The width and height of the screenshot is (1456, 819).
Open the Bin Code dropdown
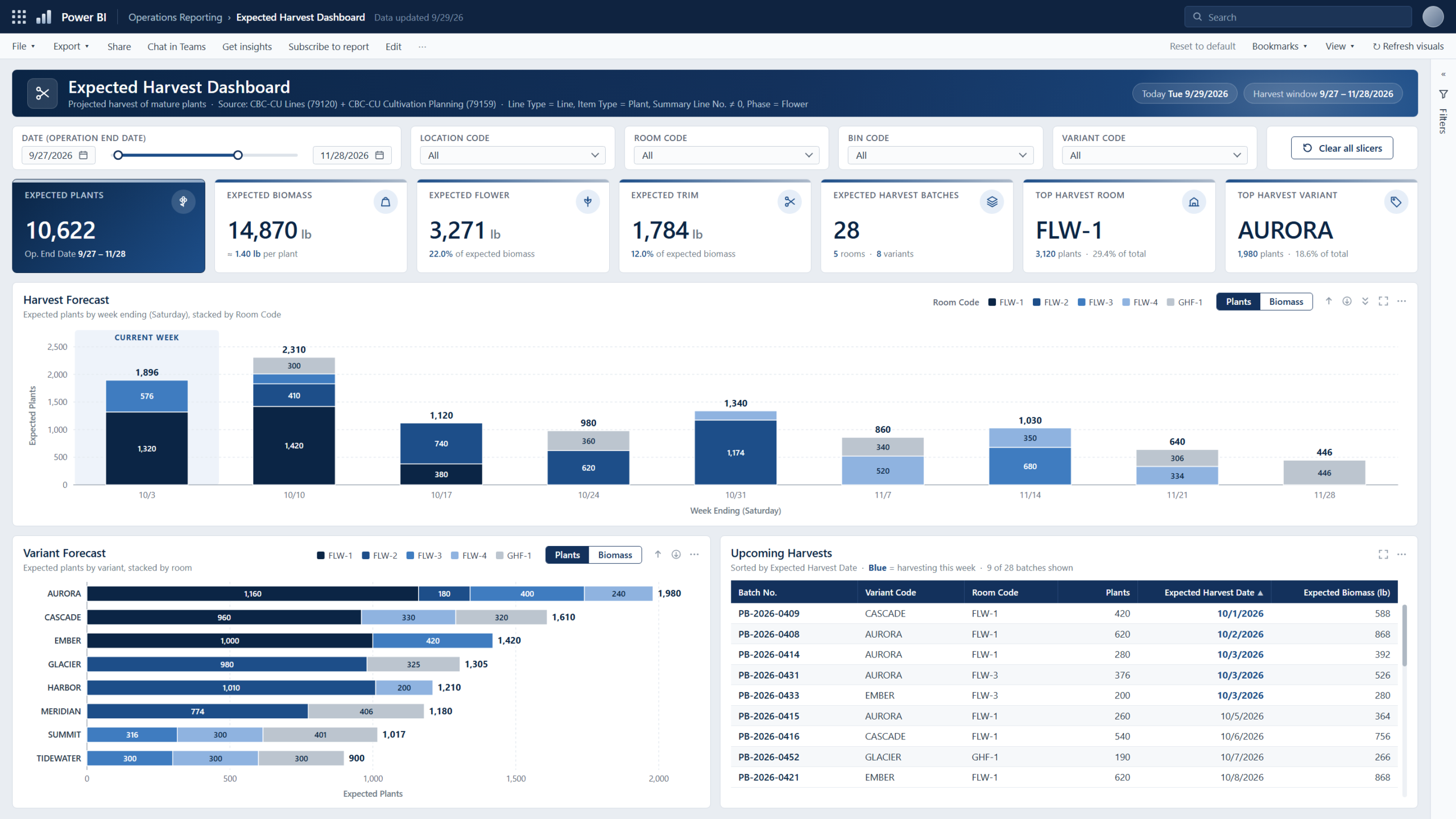(940, 155)
